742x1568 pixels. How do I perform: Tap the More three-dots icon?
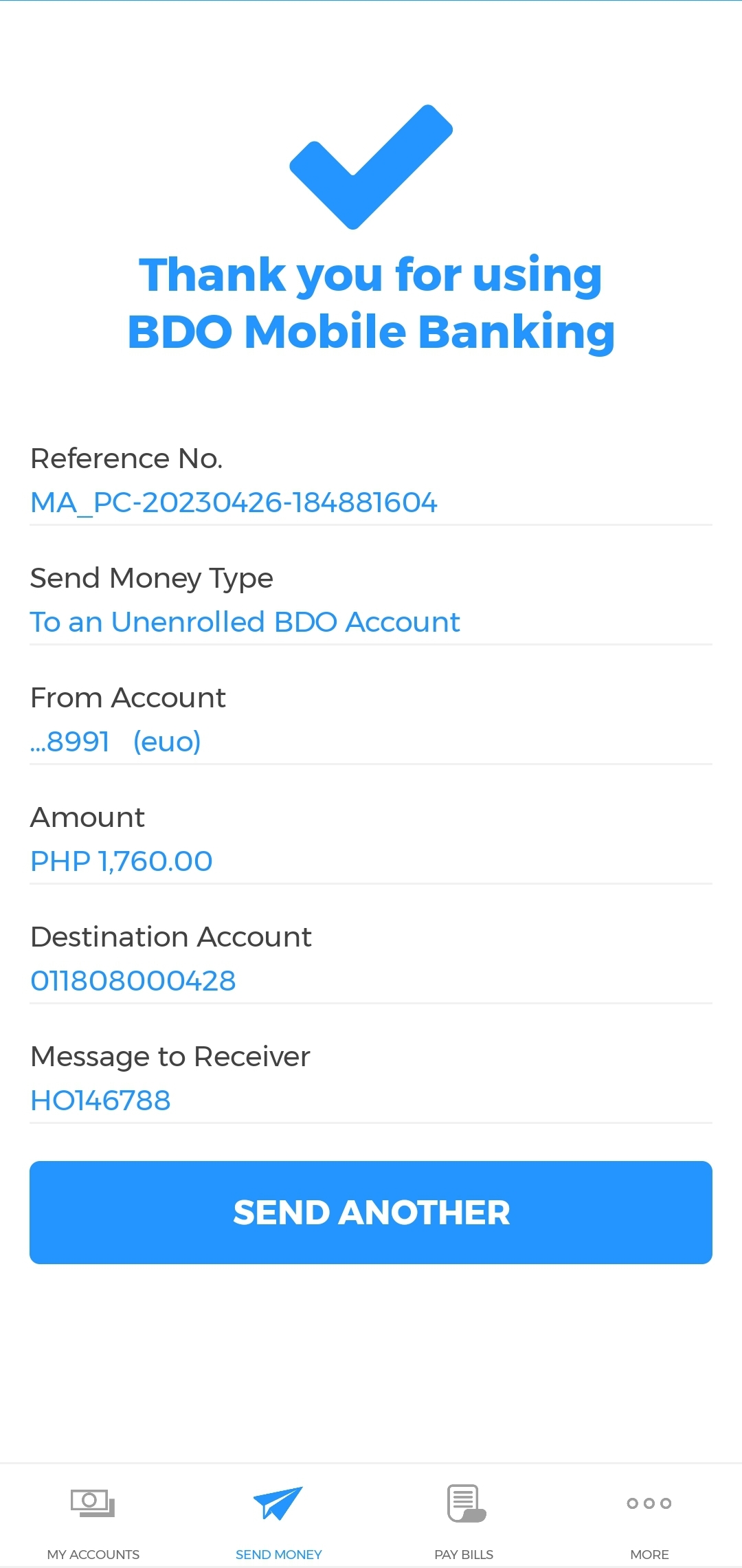pyautogui.click(x=649, y=1503)
